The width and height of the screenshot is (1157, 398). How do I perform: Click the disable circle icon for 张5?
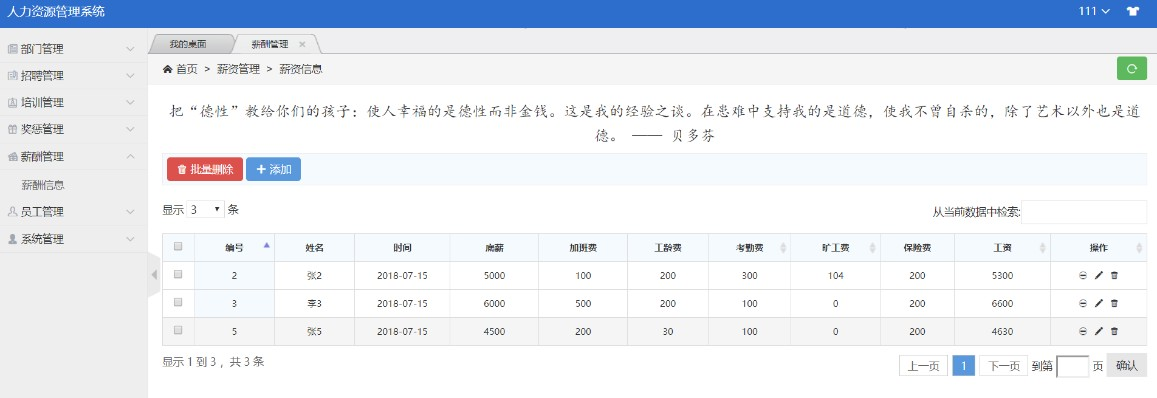pyautogui.click(x=1082, y=332)
